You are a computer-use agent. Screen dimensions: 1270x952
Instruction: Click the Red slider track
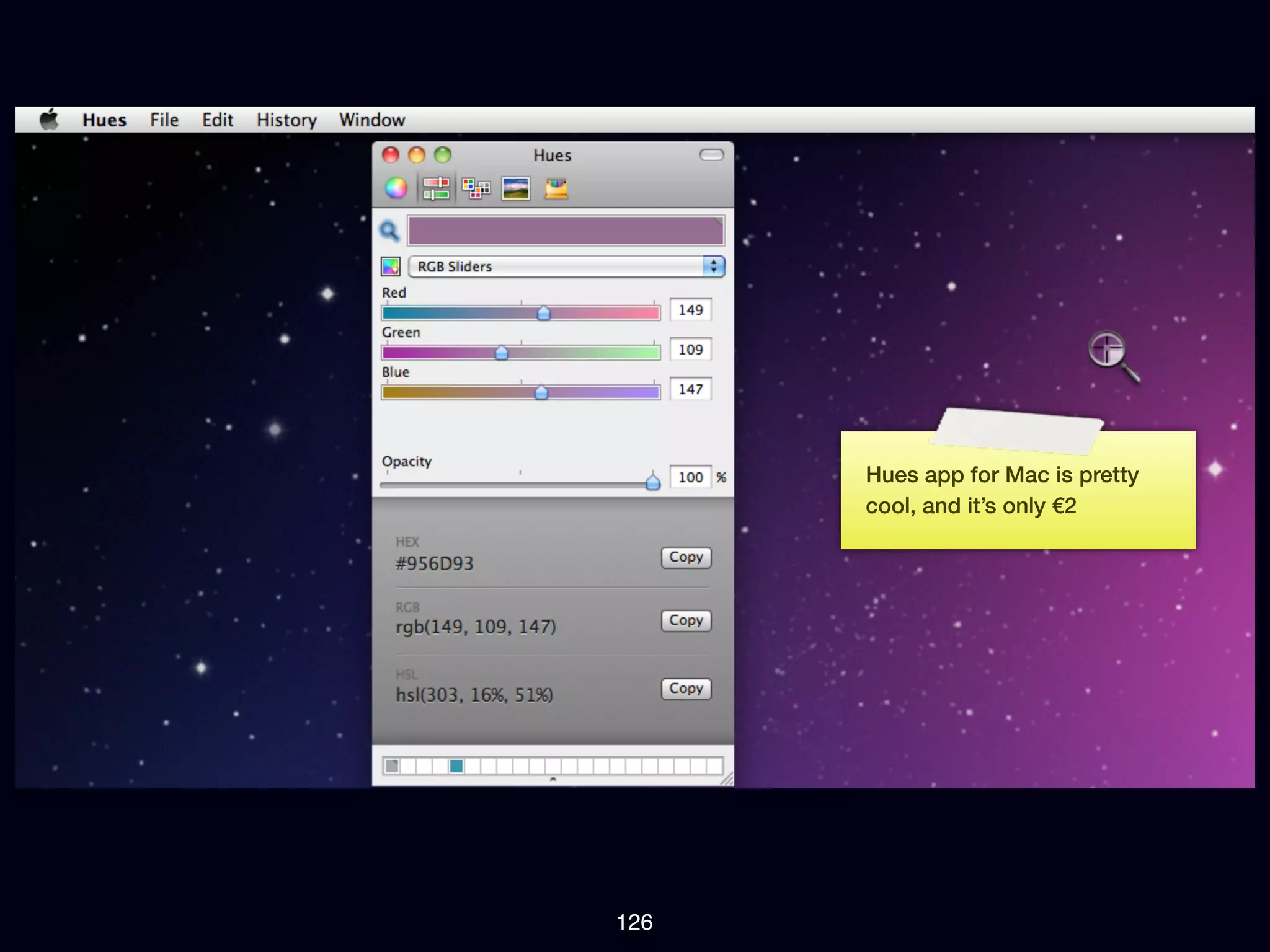[x=521, y=313]
